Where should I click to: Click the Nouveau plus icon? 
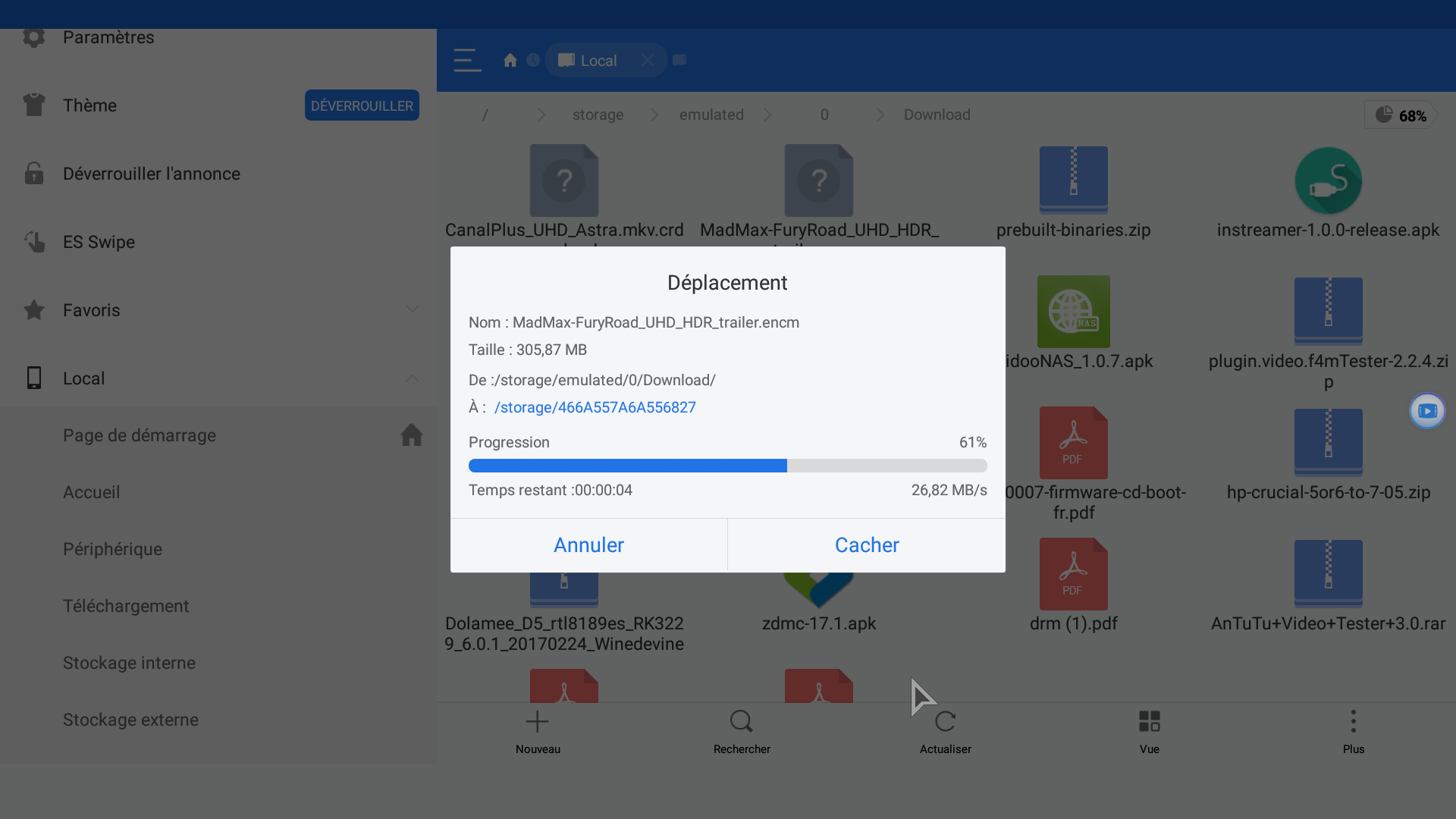538,722
